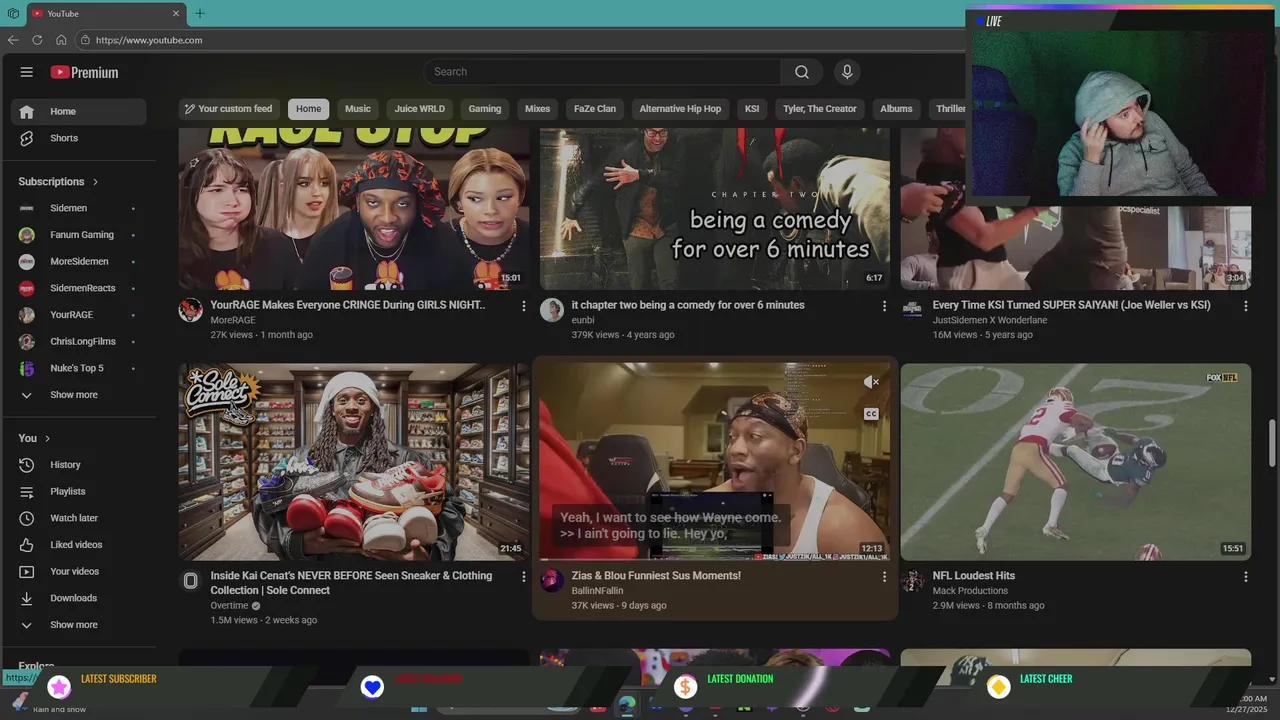Screen dimensions: 1280x720
Task: Play the YourRAGE girls night thumbnail
Action: [354, 209]
